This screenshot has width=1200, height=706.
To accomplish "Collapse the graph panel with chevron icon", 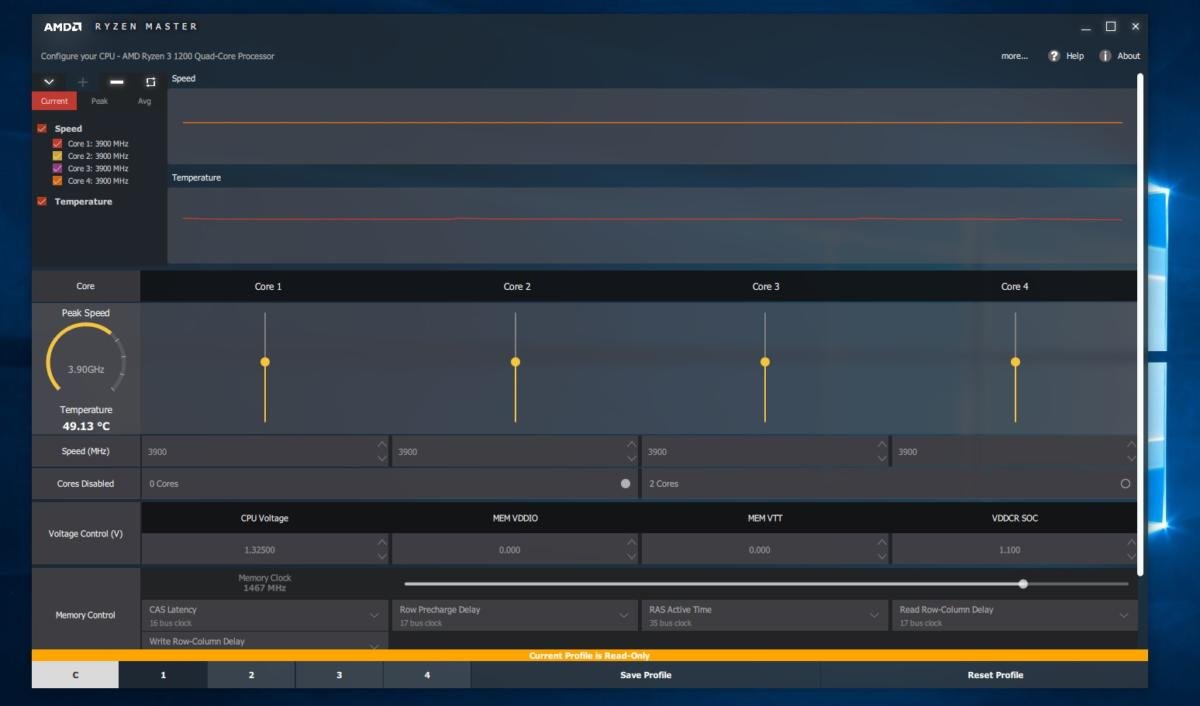I will pyautogui.click(x=49, y=82).
